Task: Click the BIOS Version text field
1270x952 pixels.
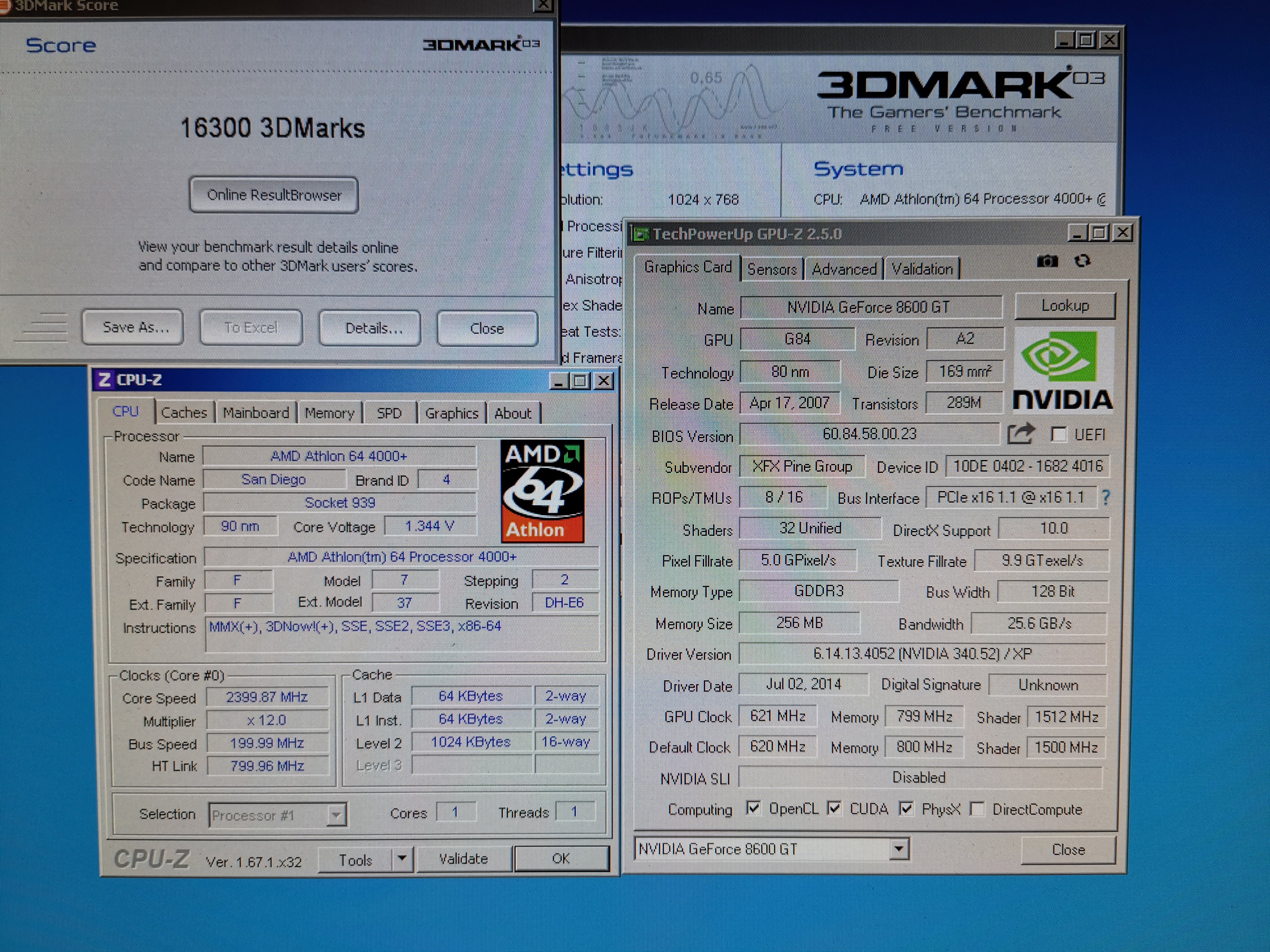Action: point(869,434)
